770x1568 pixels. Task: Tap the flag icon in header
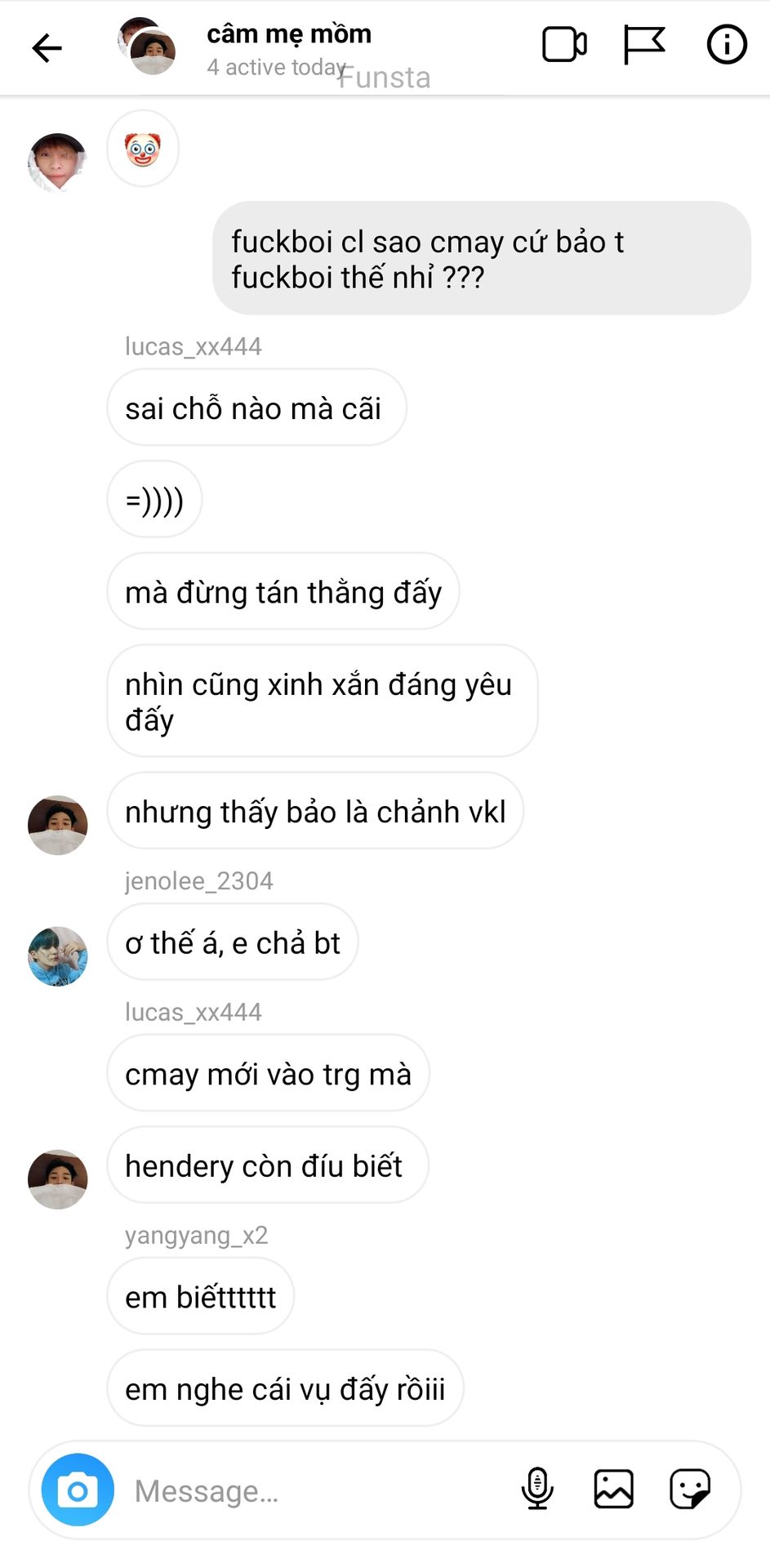click(x=644, y=45)
